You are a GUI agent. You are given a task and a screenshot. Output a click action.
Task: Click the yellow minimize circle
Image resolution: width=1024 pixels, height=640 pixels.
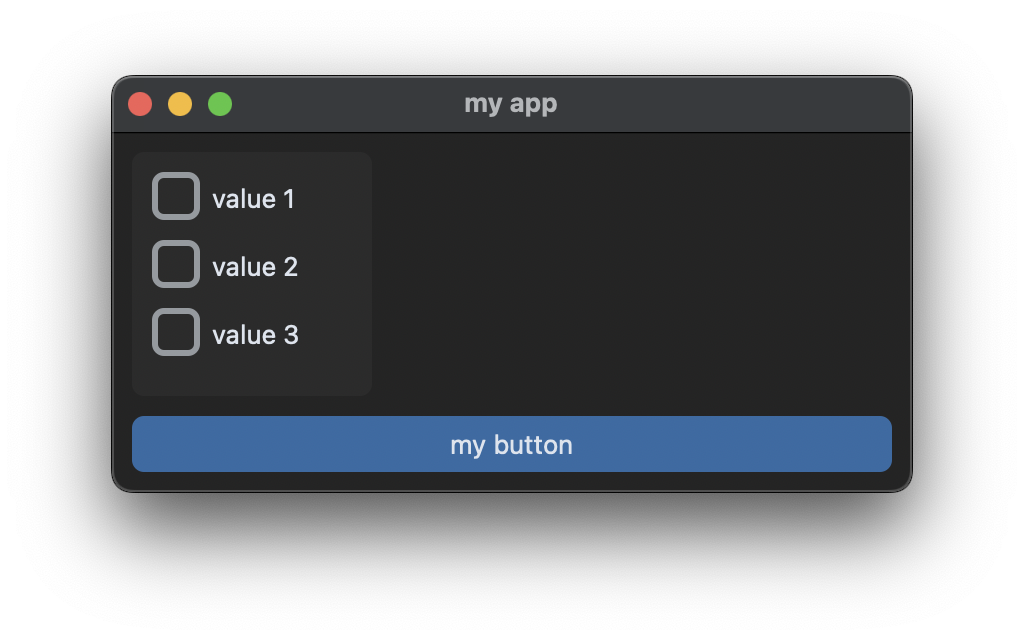(x=179, y=103)
